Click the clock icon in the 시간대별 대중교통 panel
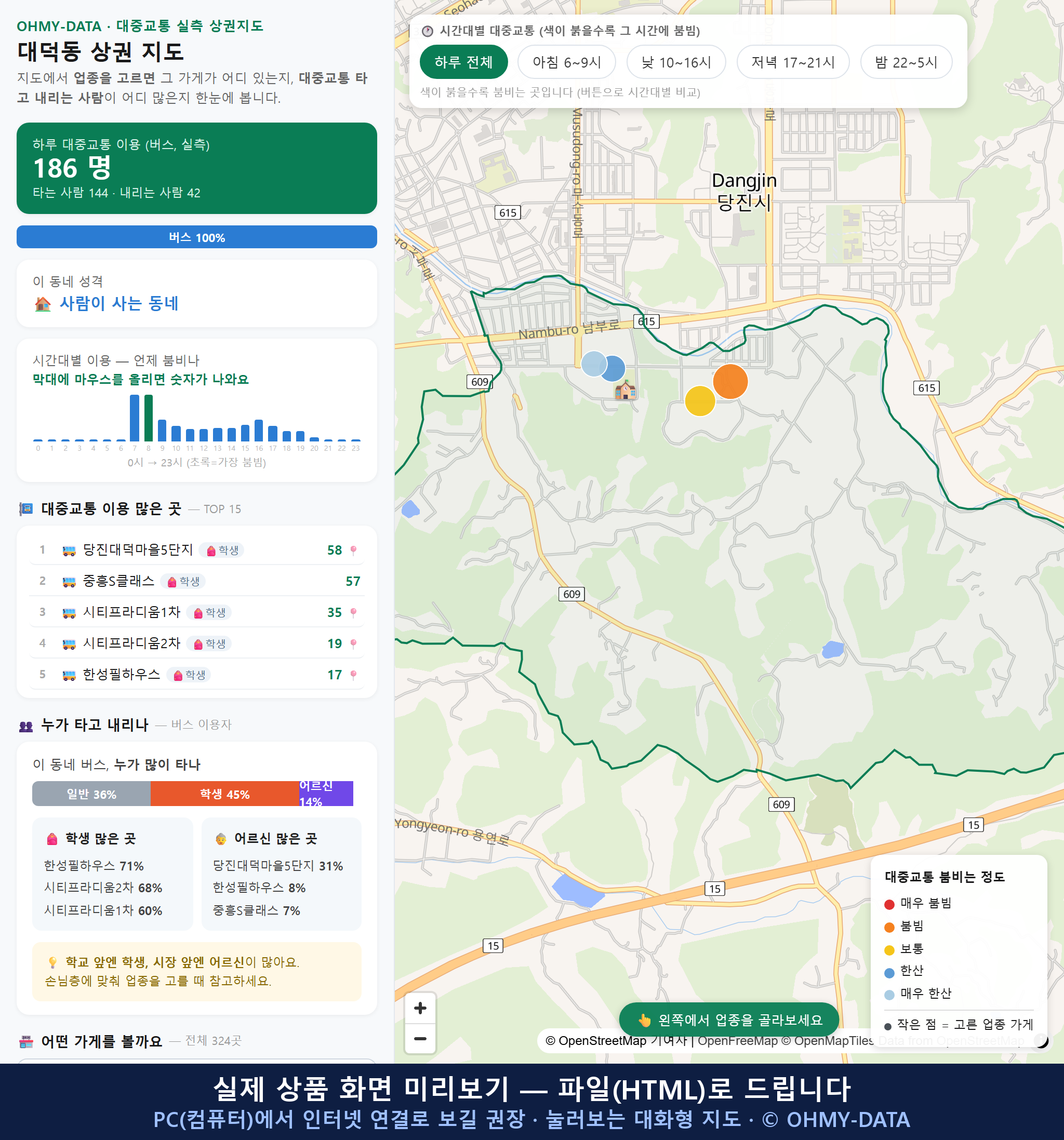 [428, 31]
